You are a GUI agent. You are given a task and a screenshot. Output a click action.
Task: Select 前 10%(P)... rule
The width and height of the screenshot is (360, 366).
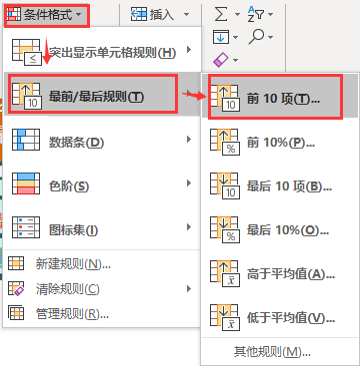[x=280, y=142]
